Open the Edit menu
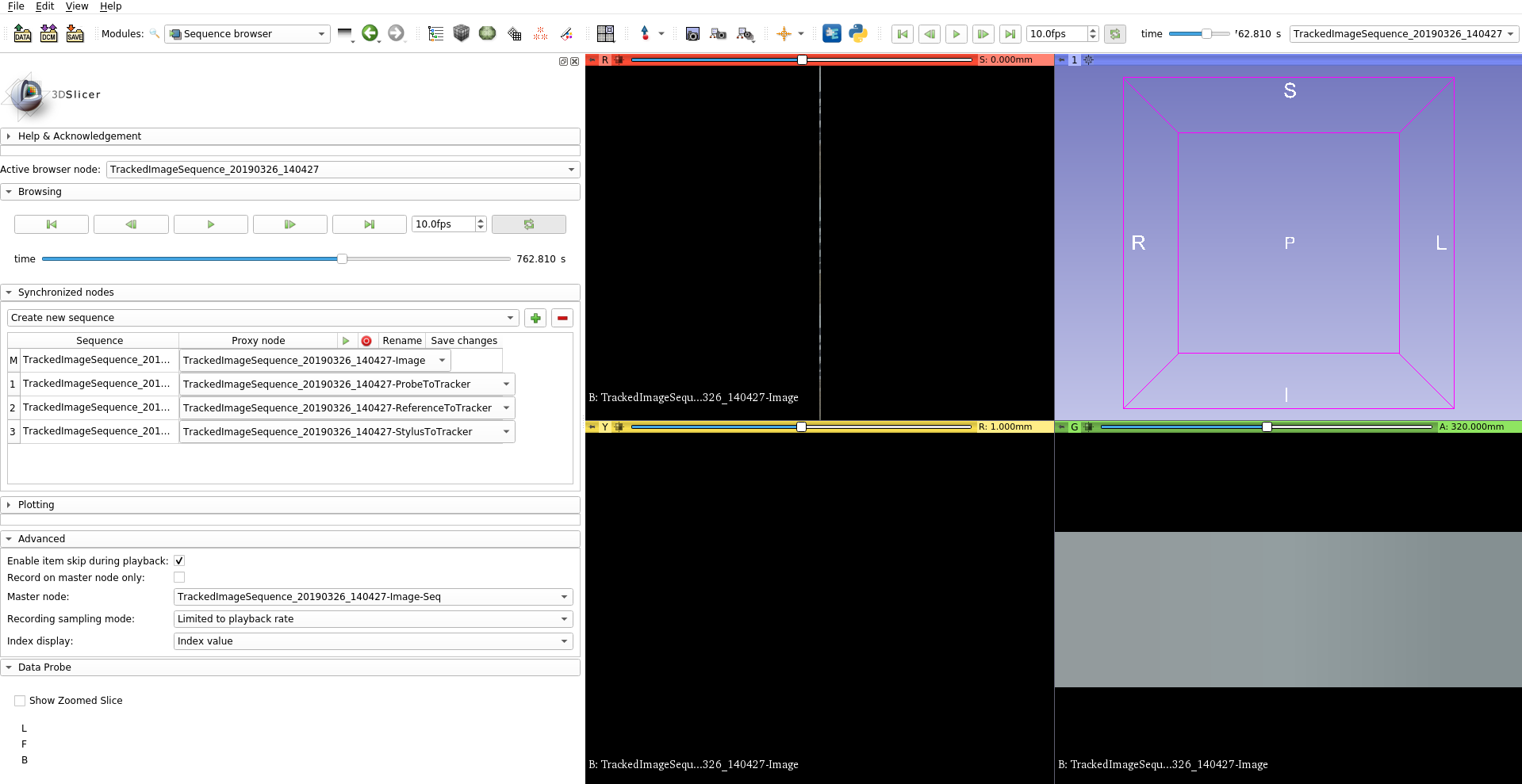1522x784 pixels. (44, 6)
